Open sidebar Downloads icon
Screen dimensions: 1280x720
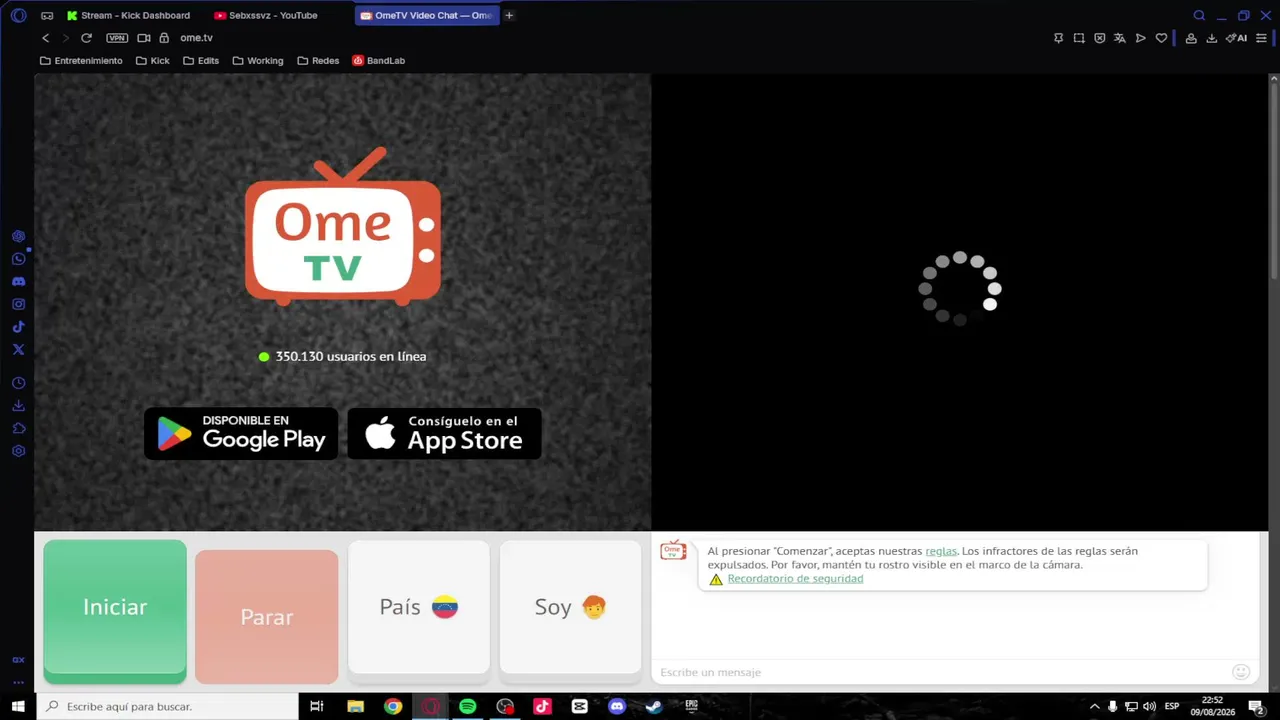click(x=18, y=406)
